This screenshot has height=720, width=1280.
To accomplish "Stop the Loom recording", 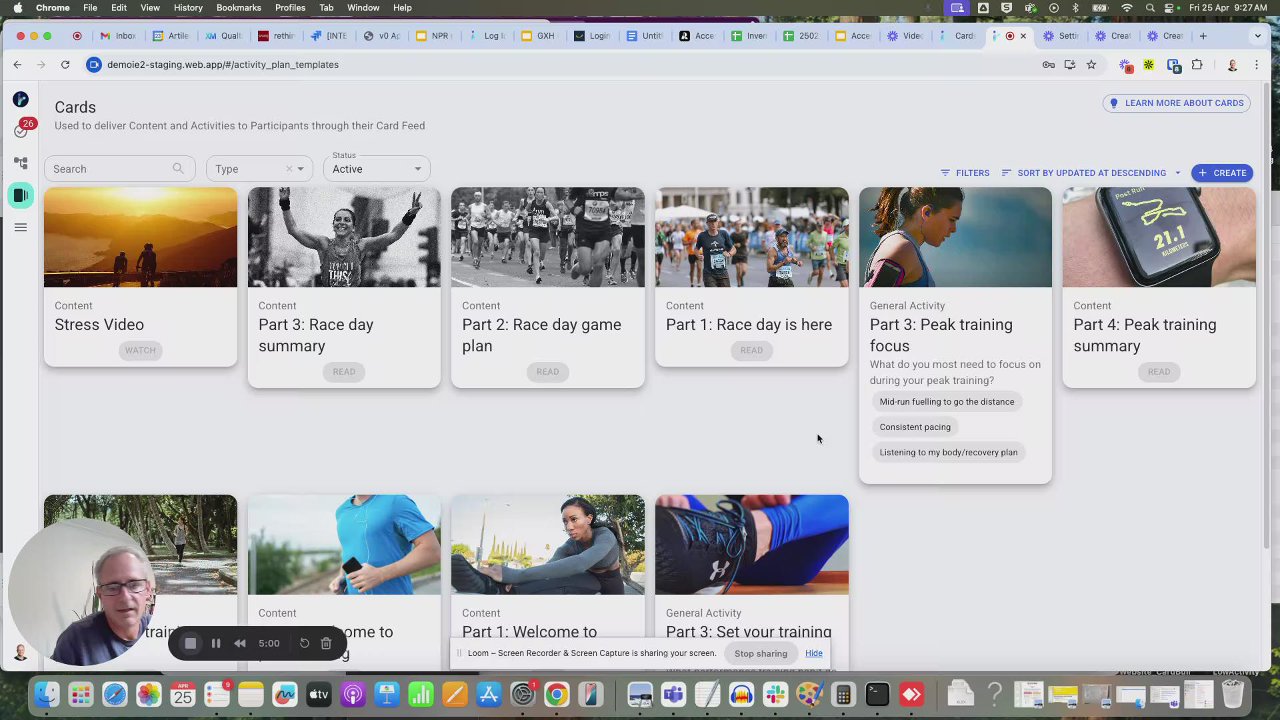I will [190, 644].
